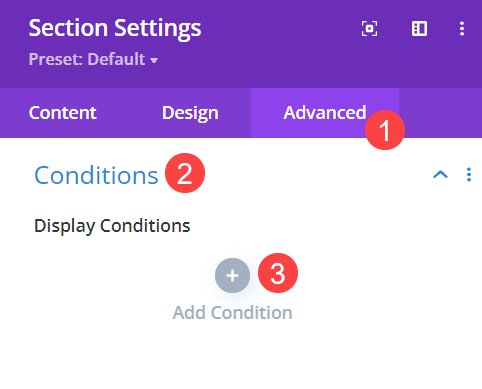Click the Section Settings title text
The width and height of the screenshot is (482, 389).
[115, 28]
